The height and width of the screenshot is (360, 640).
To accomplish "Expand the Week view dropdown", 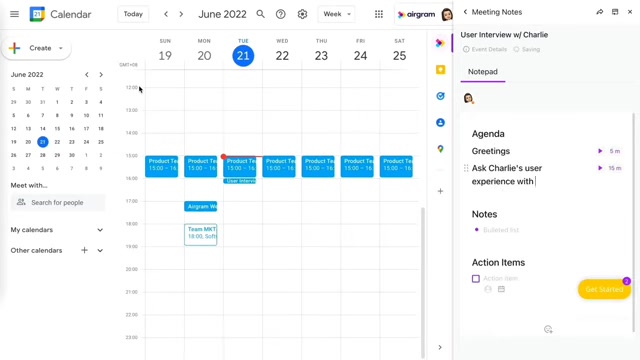I will (x=337, y=14).
